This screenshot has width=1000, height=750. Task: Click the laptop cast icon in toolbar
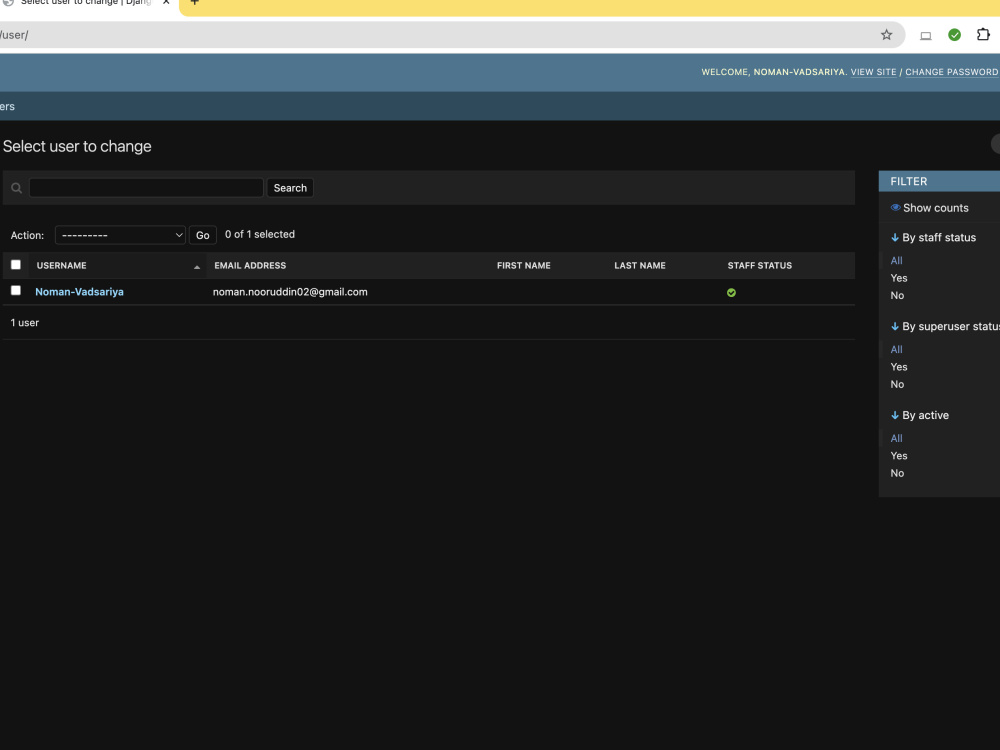click(x=925, y=36)
